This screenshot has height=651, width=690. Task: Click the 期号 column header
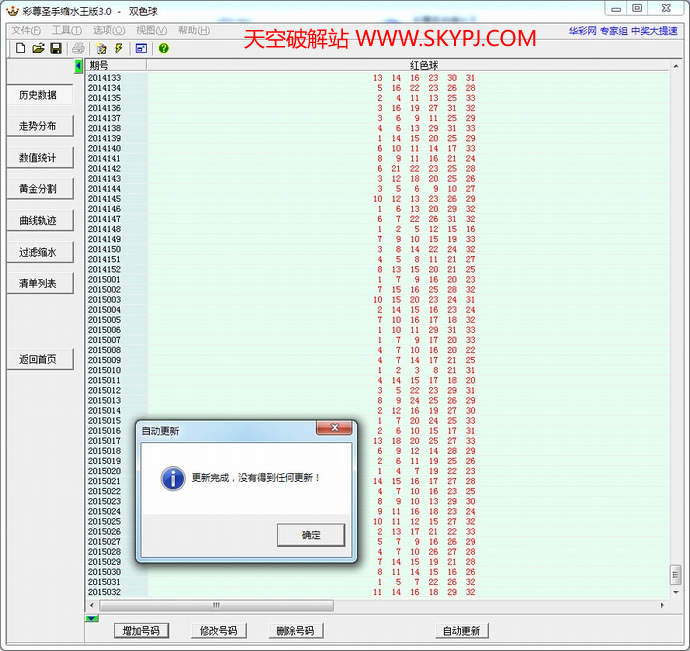click(100, 65)
